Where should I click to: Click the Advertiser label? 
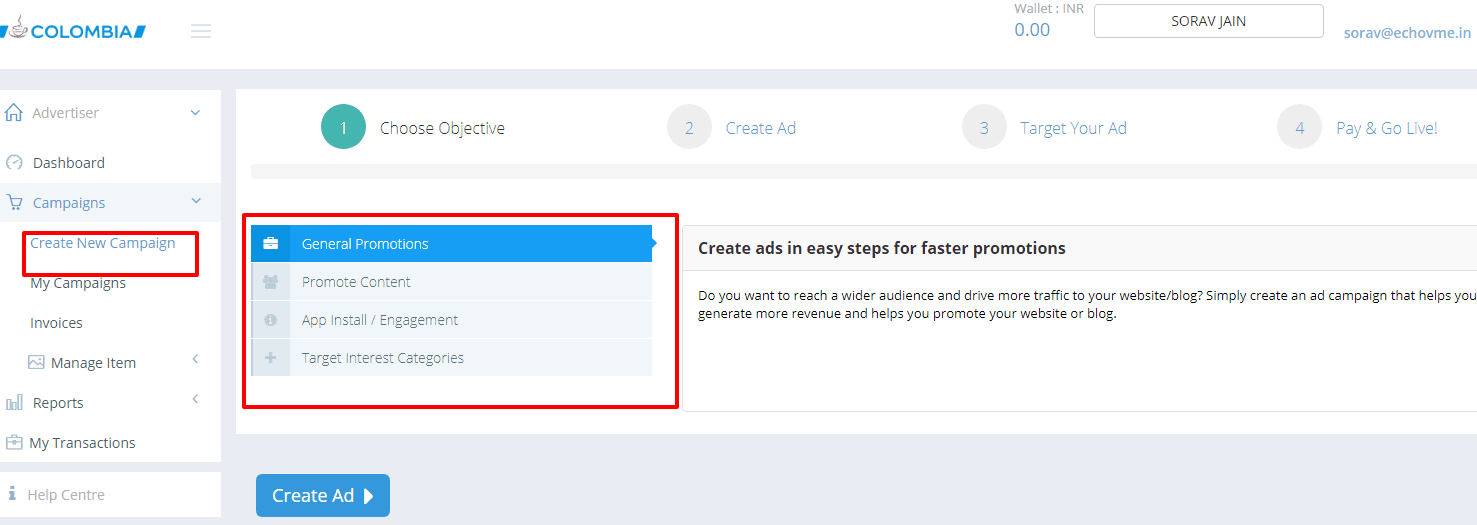[x=65, y=113]
